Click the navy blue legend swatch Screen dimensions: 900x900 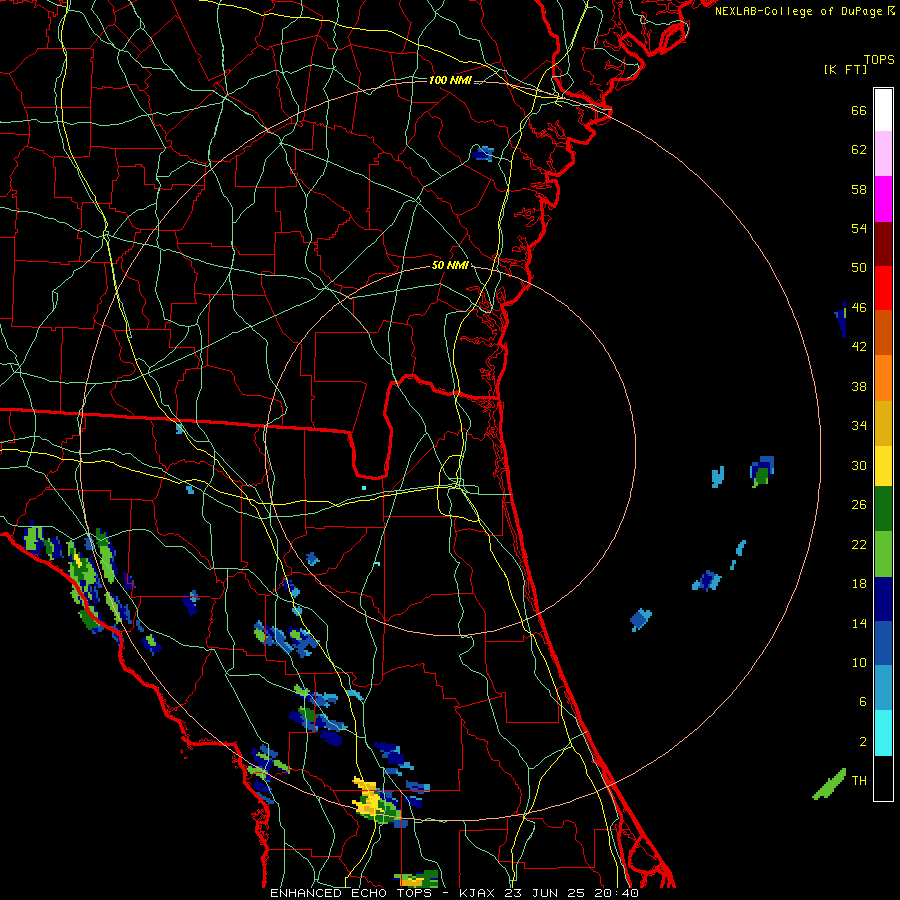[883, 599]
